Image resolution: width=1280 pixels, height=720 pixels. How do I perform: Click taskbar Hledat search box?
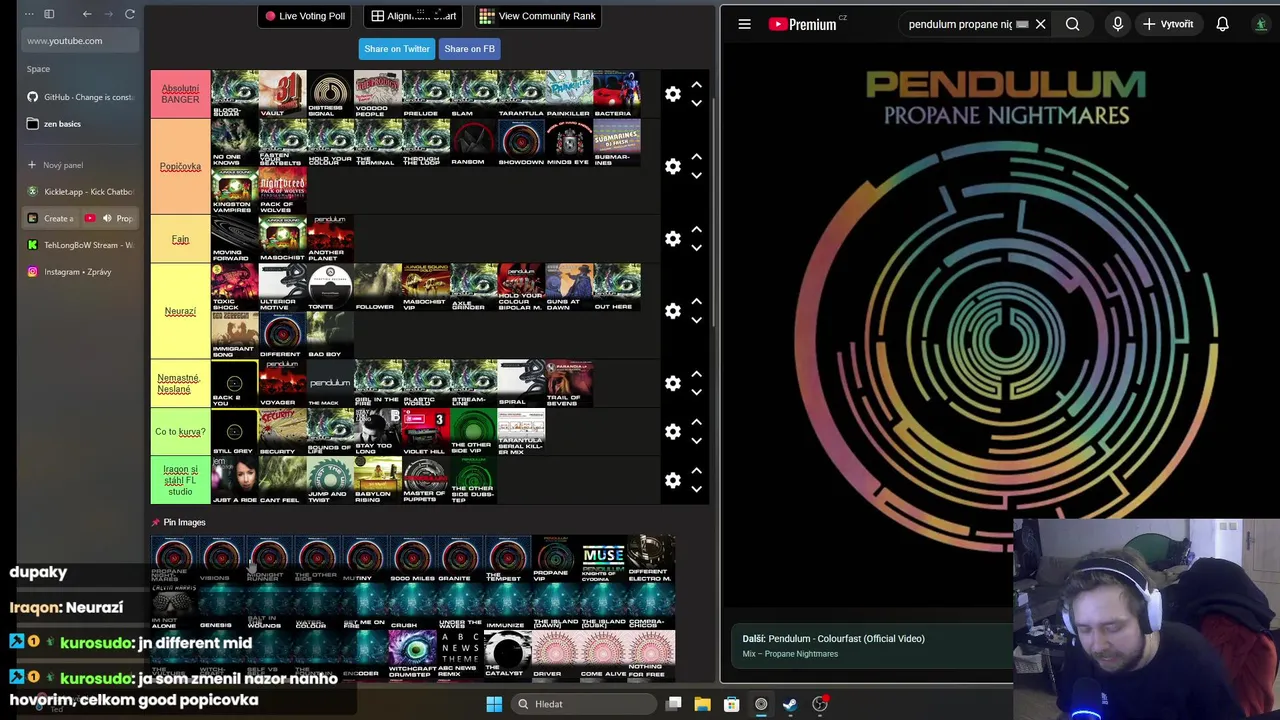pyautogui.click(x=583, y=704)
